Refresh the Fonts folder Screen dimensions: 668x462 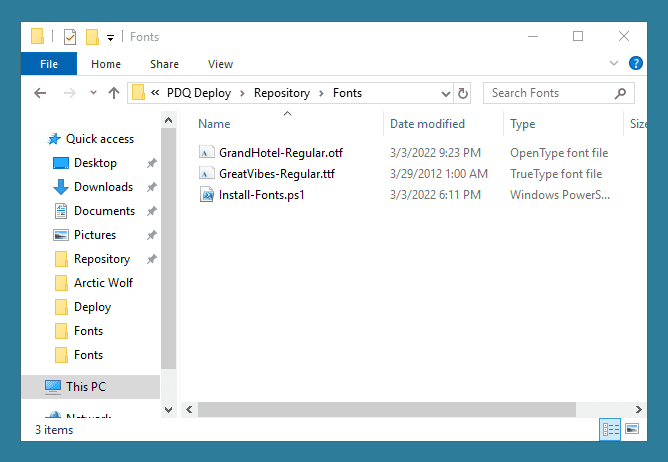[463, 93]
